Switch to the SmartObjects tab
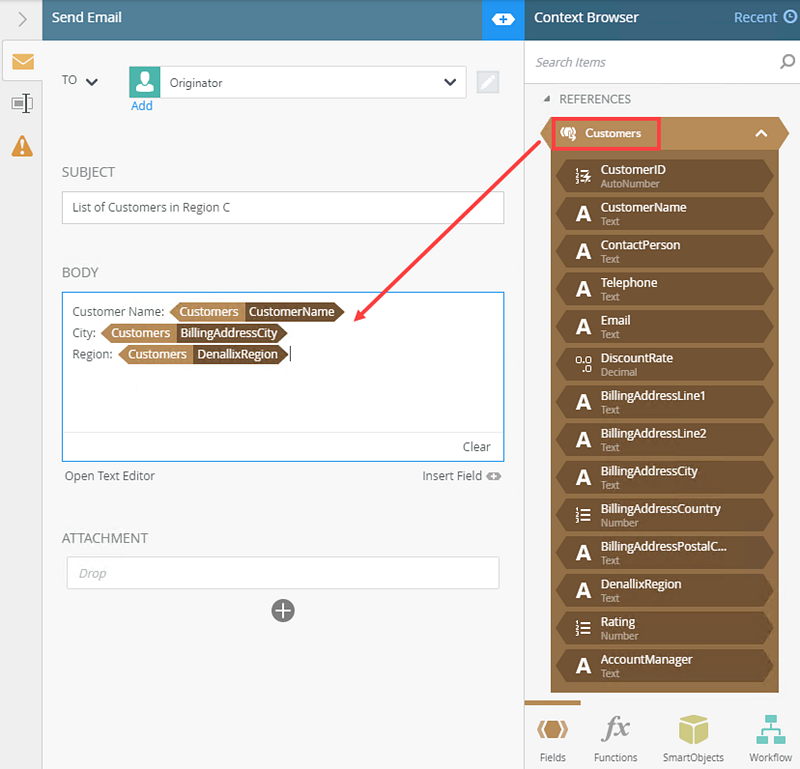The width and height of the screenshot is (800, 769). [693, 736]
